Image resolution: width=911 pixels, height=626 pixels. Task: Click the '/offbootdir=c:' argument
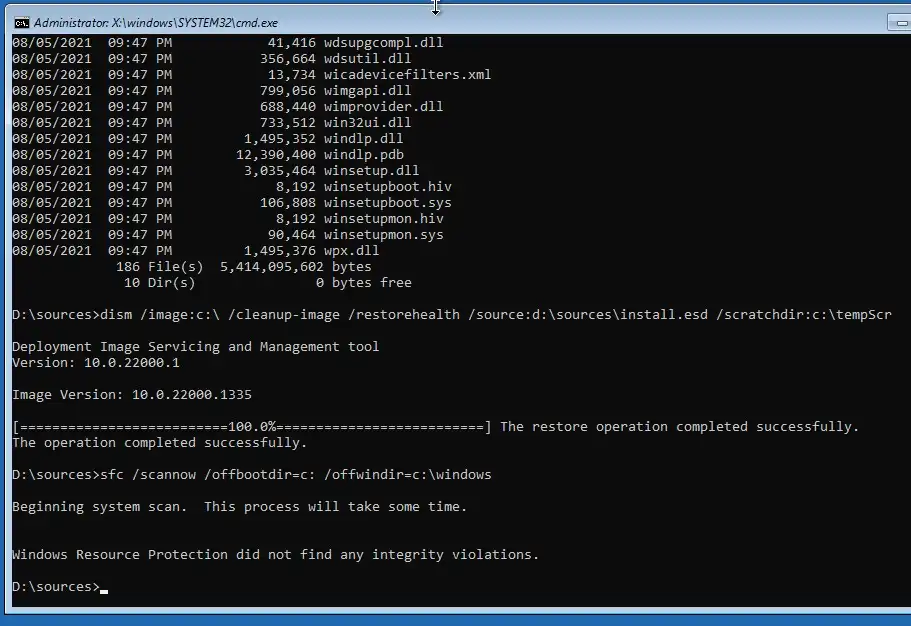coord(260,474)
